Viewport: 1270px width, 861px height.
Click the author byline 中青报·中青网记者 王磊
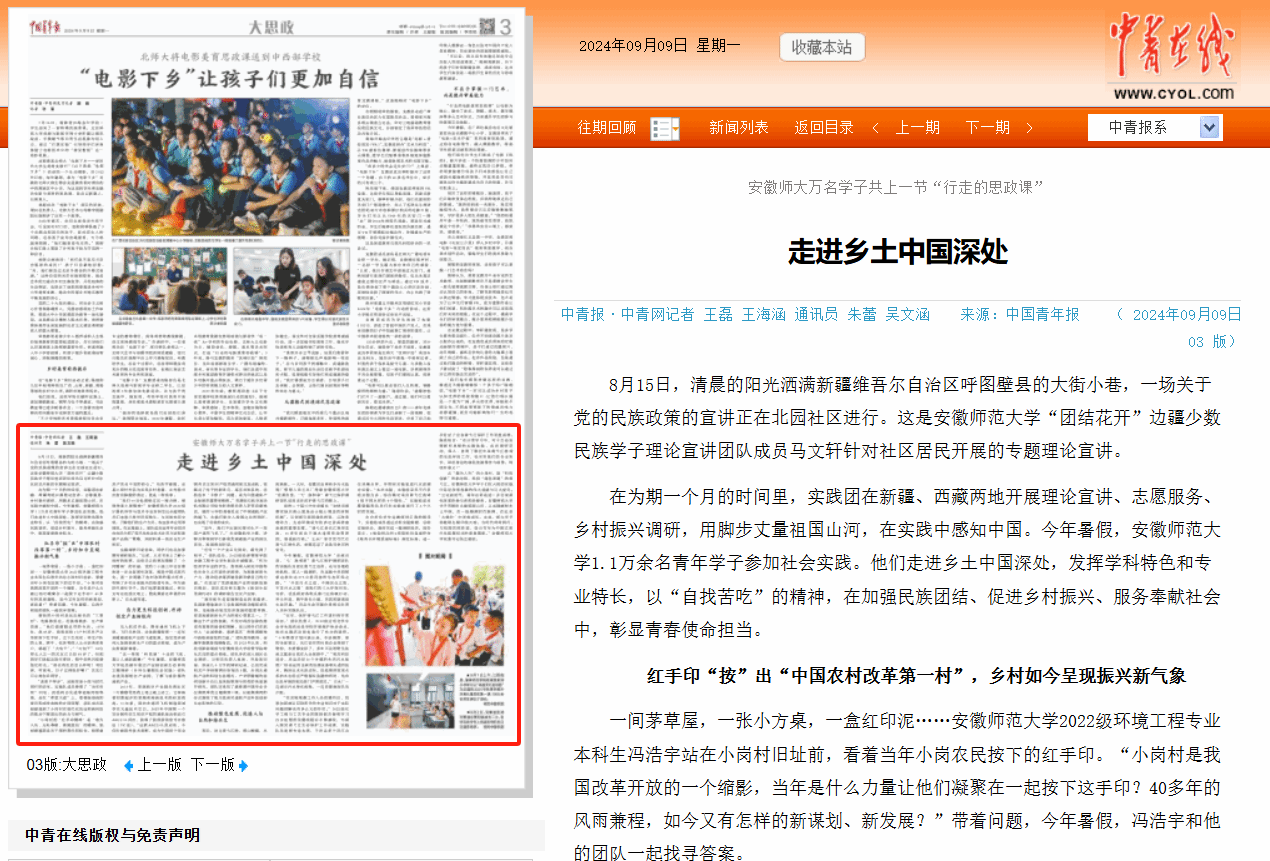click(x=647, y=314)
